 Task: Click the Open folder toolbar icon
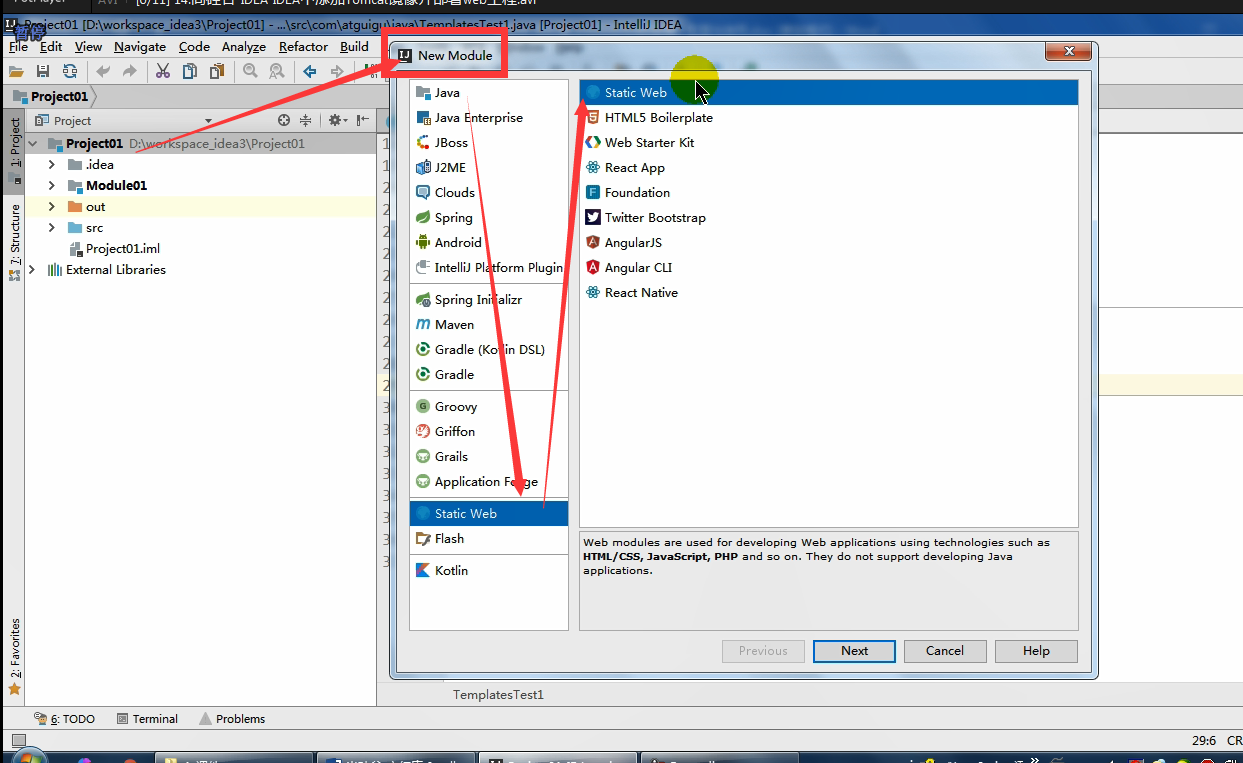click(16, 71)
